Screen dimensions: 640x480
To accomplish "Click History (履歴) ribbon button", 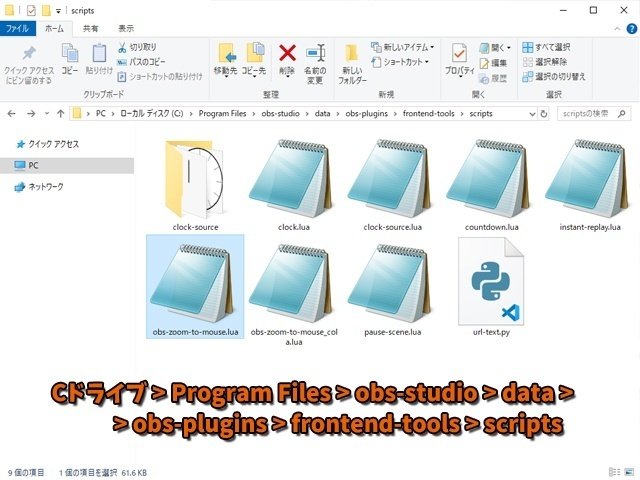I will 493,78.
